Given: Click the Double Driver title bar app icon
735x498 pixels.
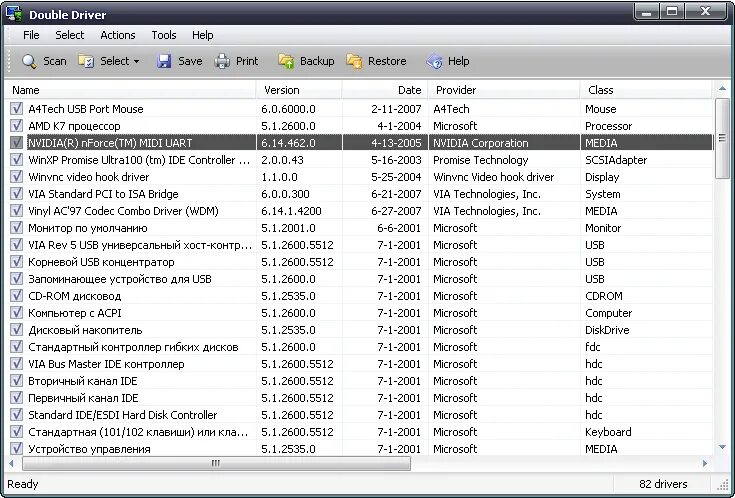Looking at the screenshot, I should point(14,14).
